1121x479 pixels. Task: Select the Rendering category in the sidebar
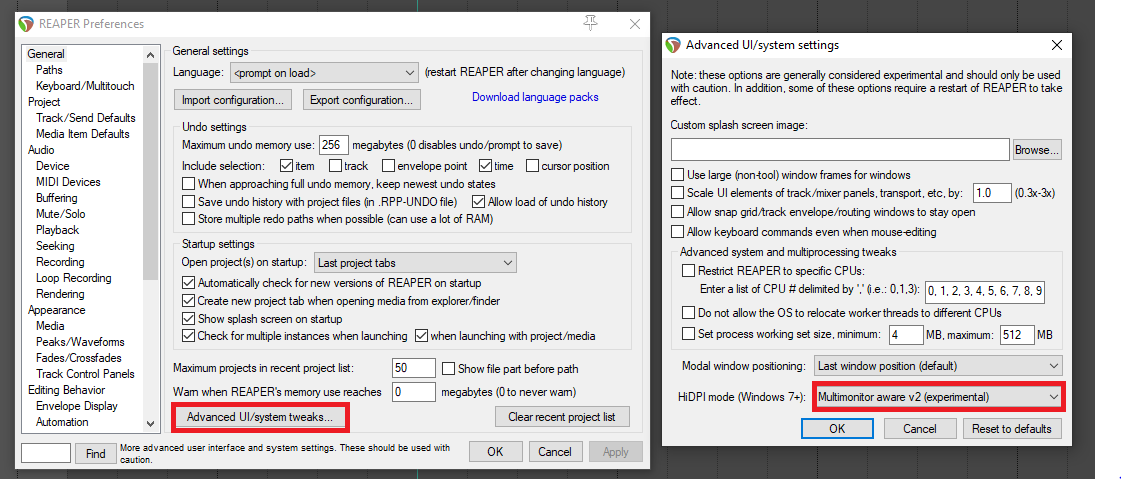pos(60,294)
